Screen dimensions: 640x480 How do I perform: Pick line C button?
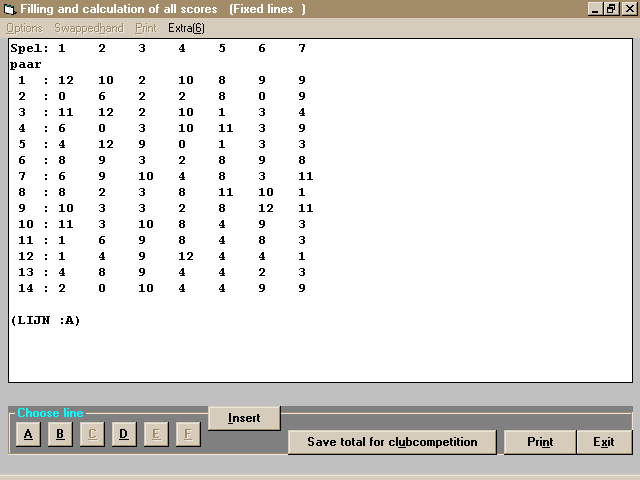coord(92,434)
